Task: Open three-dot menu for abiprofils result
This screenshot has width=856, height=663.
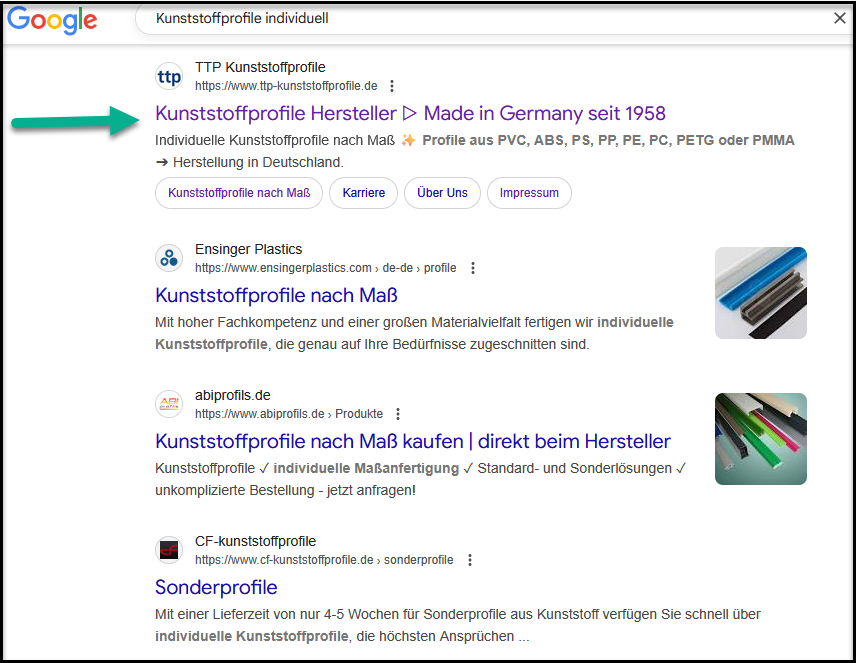Action: click(398, 414)
